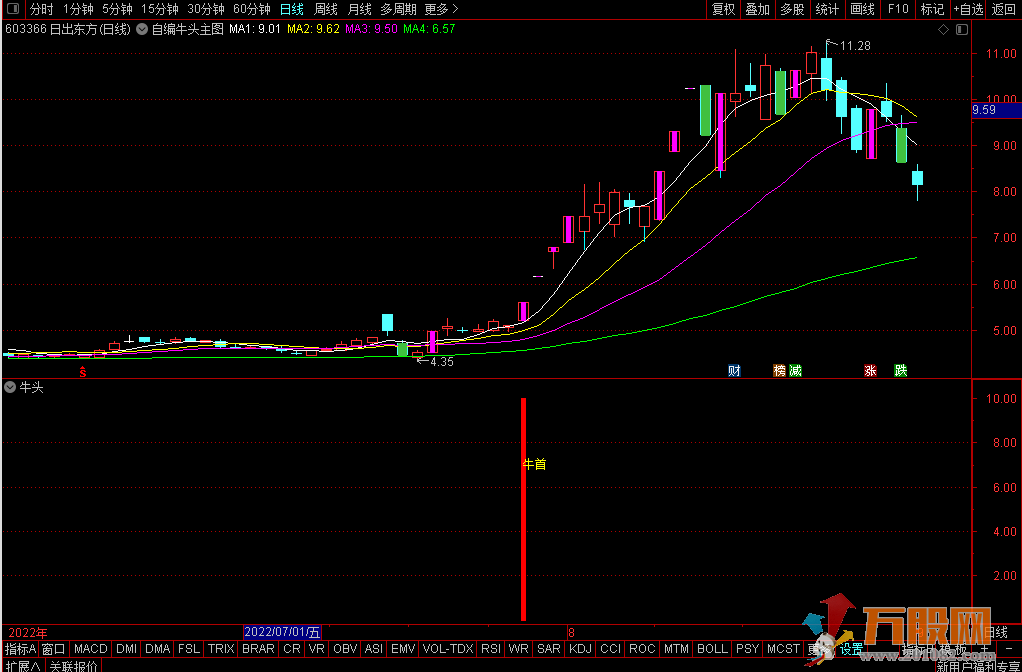
Task: Expand the 更多 timeframe dropdown
Action: 441,9
